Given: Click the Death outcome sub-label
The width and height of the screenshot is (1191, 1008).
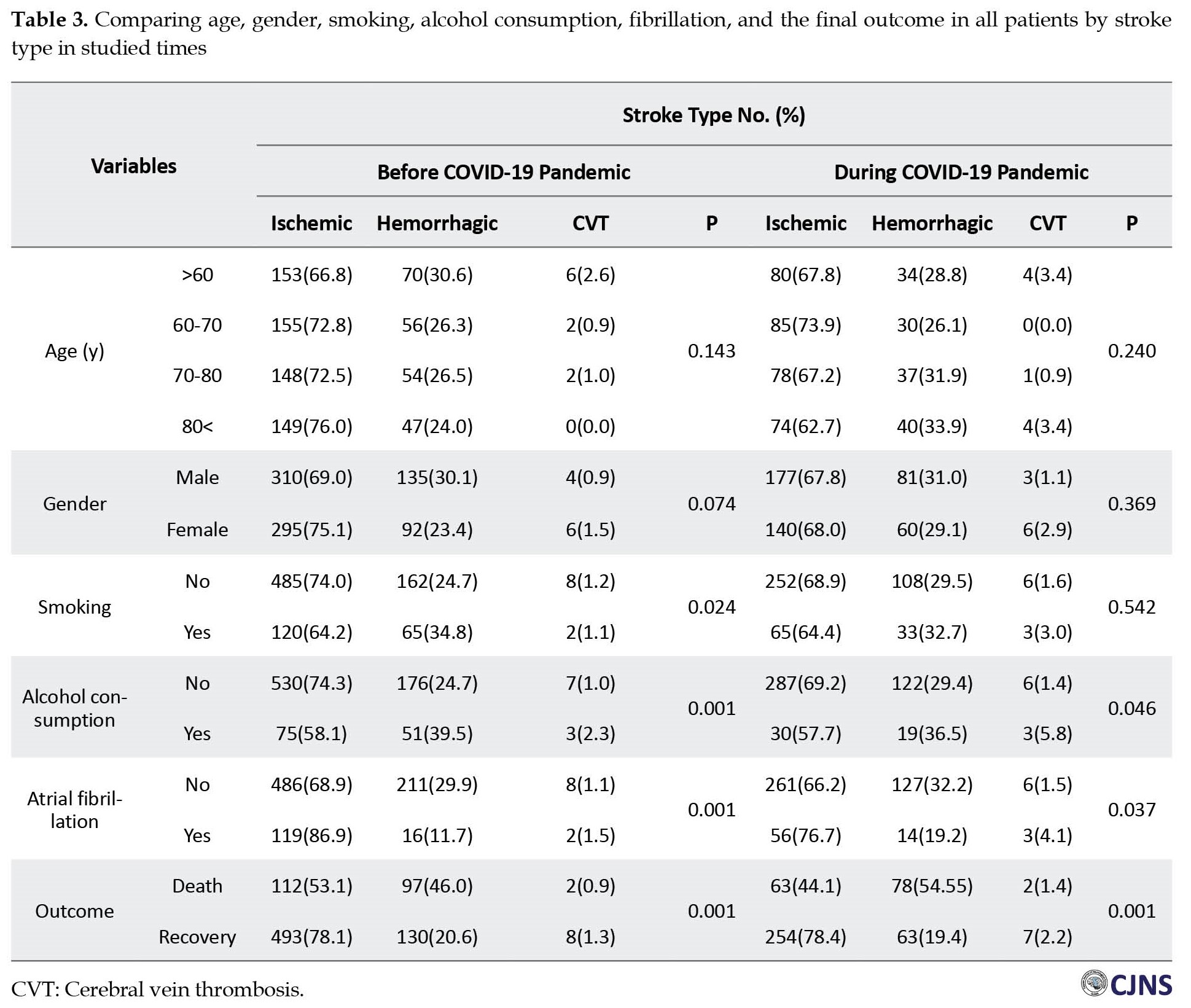Looking at the screenshot, I should (x=197, y=886).
